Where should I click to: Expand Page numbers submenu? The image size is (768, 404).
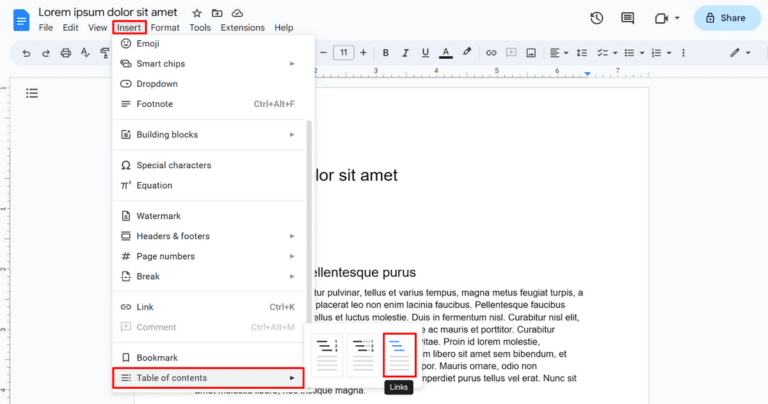(209, 256)
